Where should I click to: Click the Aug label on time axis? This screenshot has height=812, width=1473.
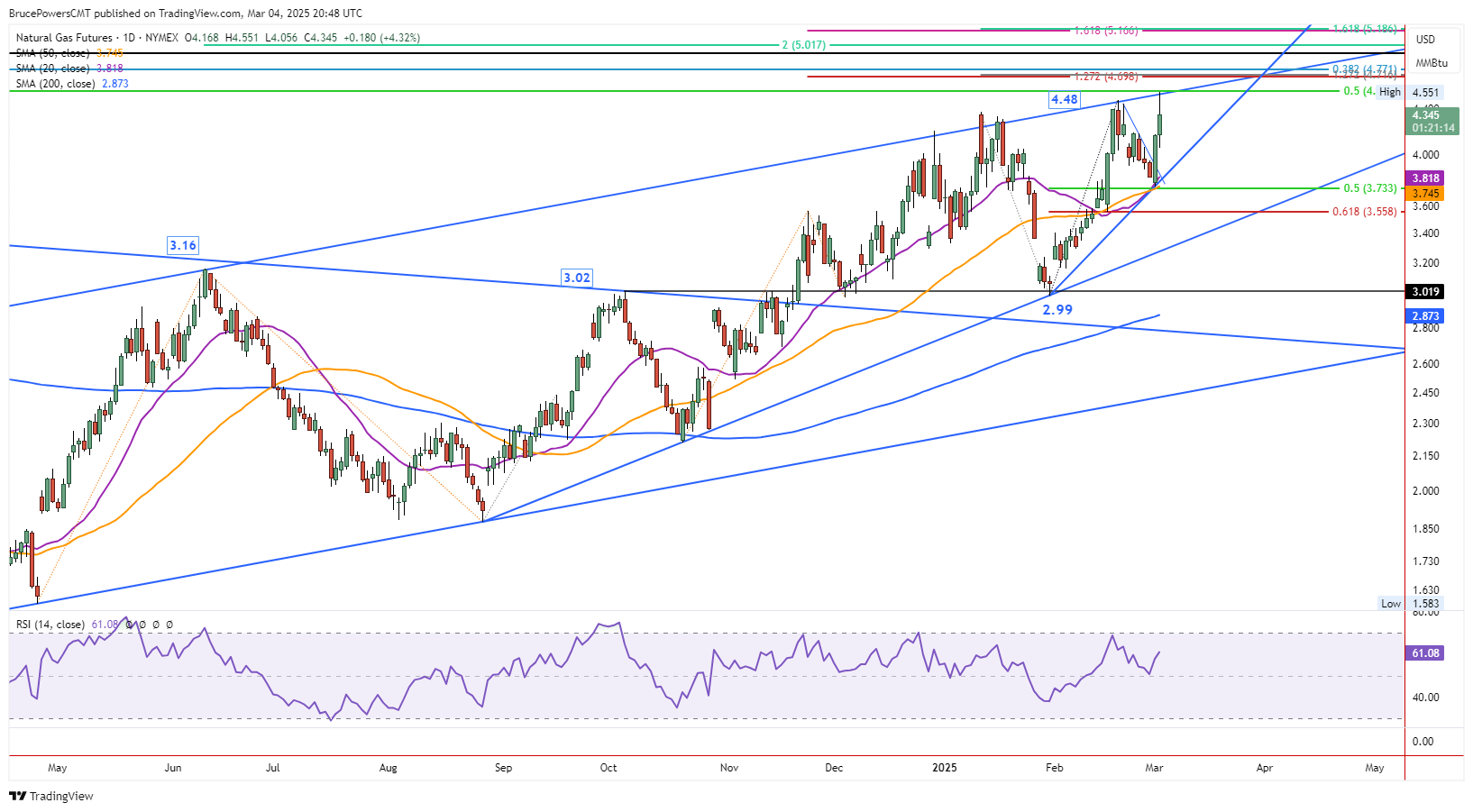pos(389,768)
